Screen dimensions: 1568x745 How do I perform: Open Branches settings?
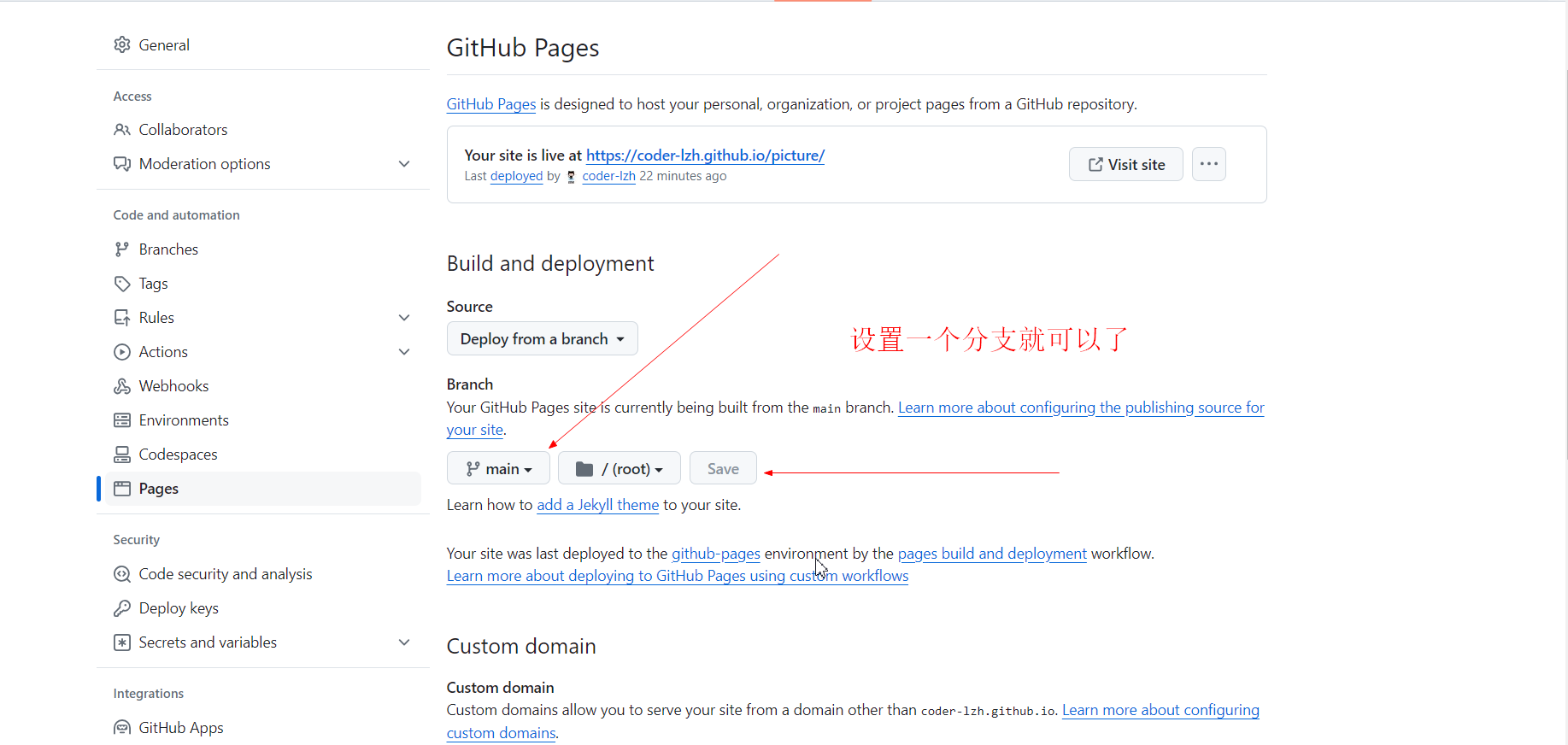263,249
